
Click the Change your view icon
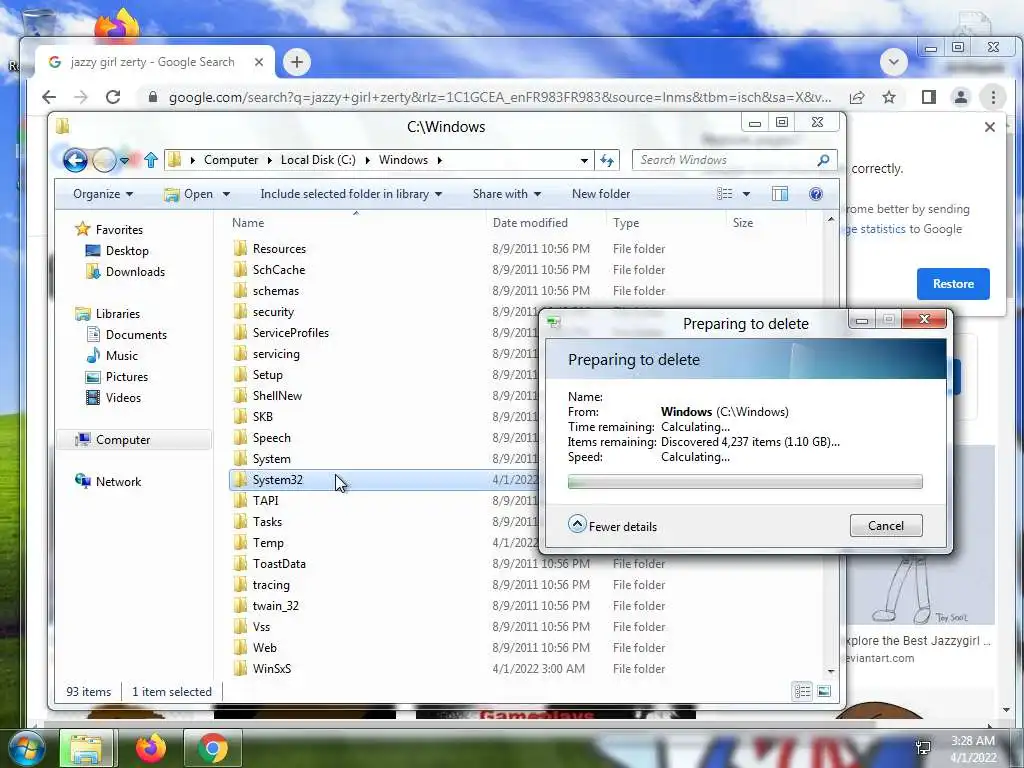pyautogui.click(x=724, y=194)
